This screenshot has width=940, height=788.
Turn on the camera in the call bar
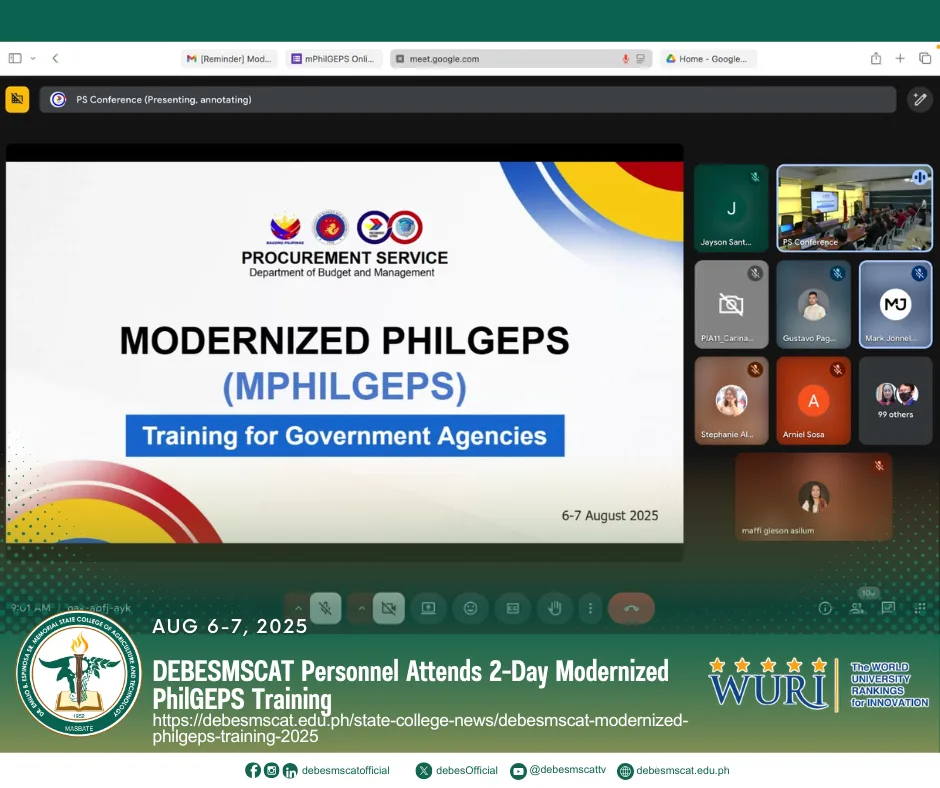click(388, 608)
